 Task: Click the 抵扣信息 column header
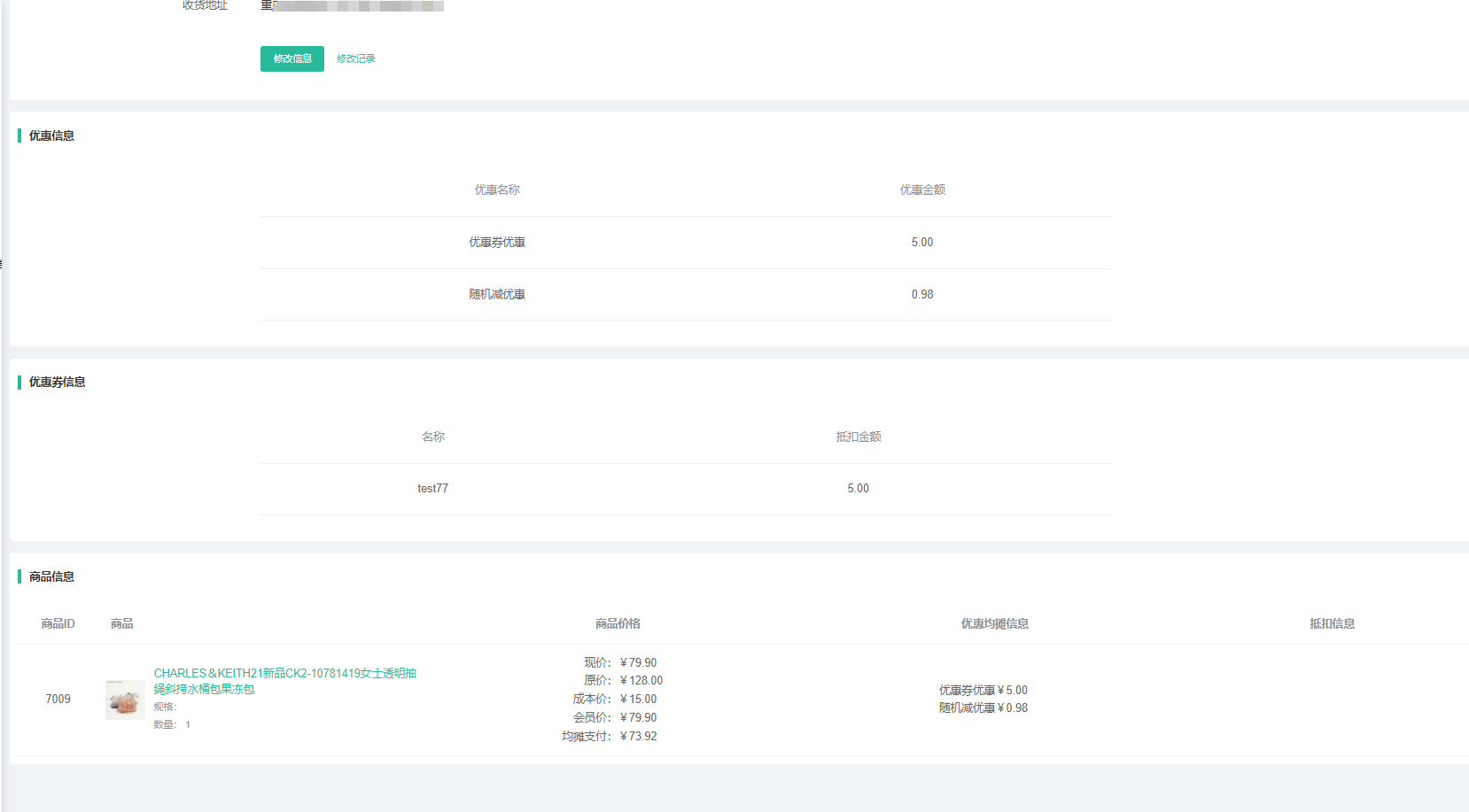[x=1332, y=623]
